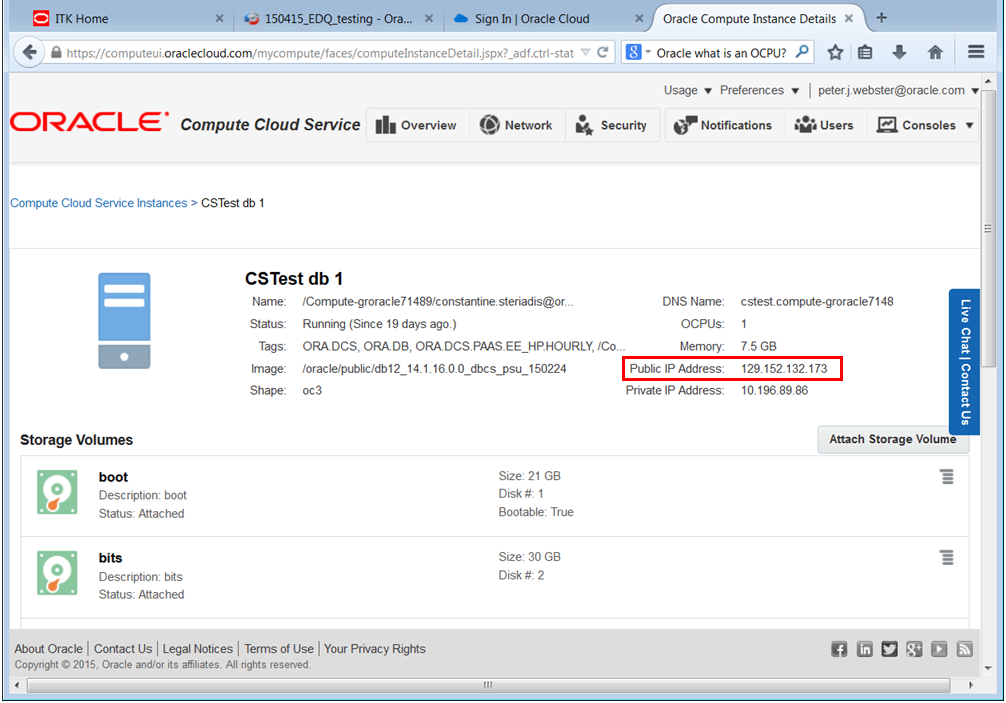1006x703 pixels.
Task: Open Terms of Use link
Action: (278, 648)
